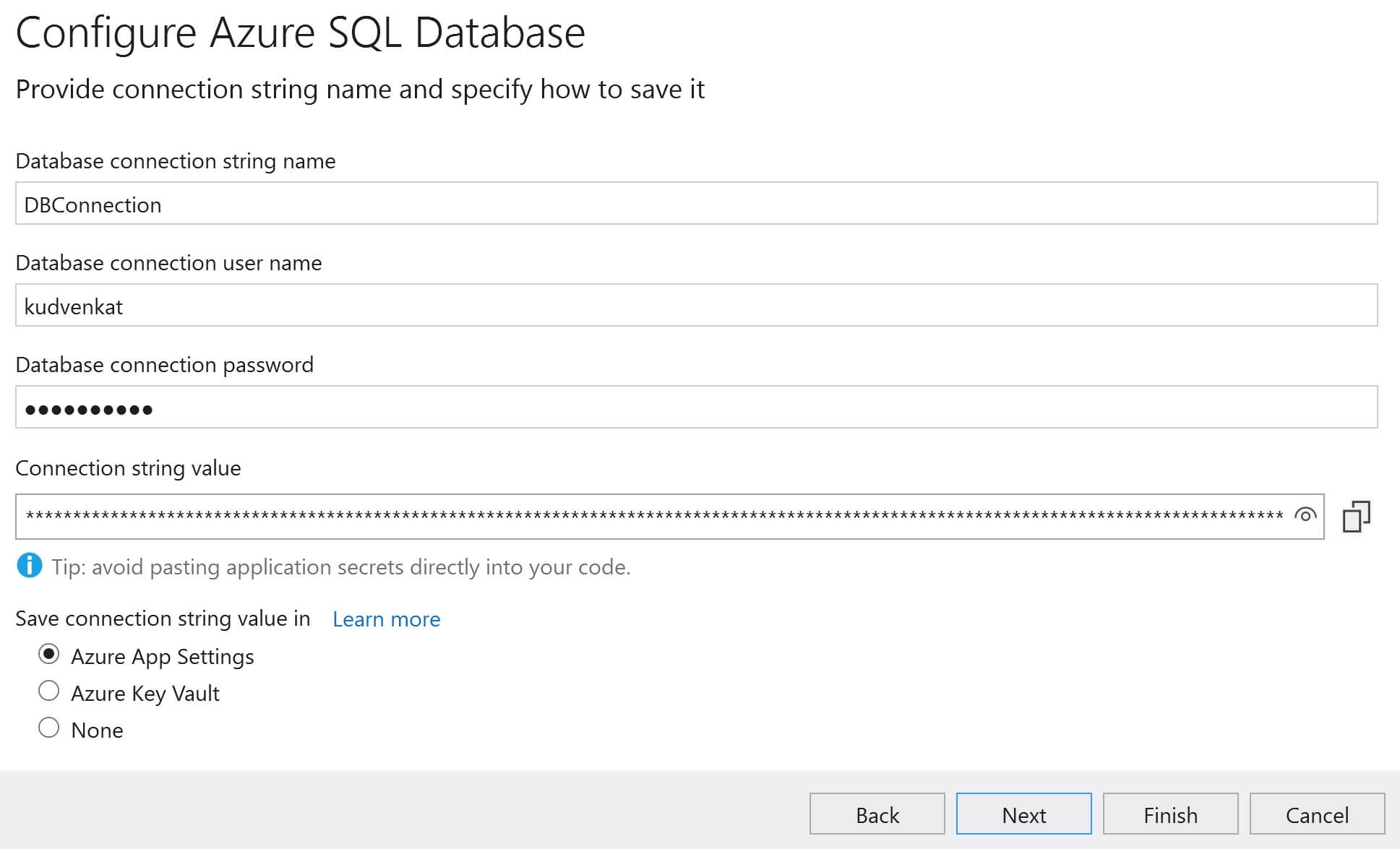Click the blue info tip icon
1400x849 pixels.
click(30, 566)
